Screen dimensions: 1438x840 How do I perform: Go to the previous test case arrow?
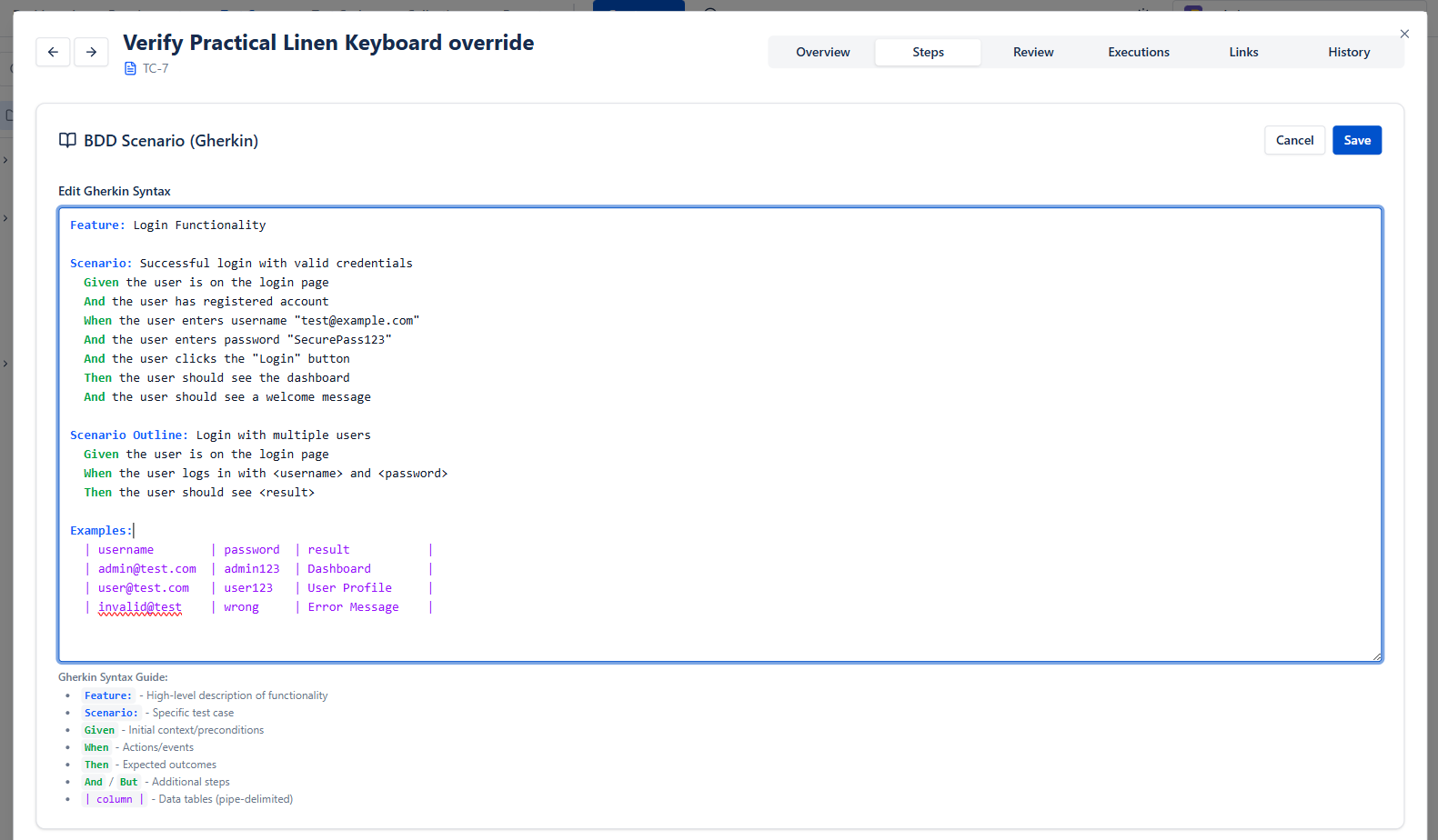pos(53,52)
